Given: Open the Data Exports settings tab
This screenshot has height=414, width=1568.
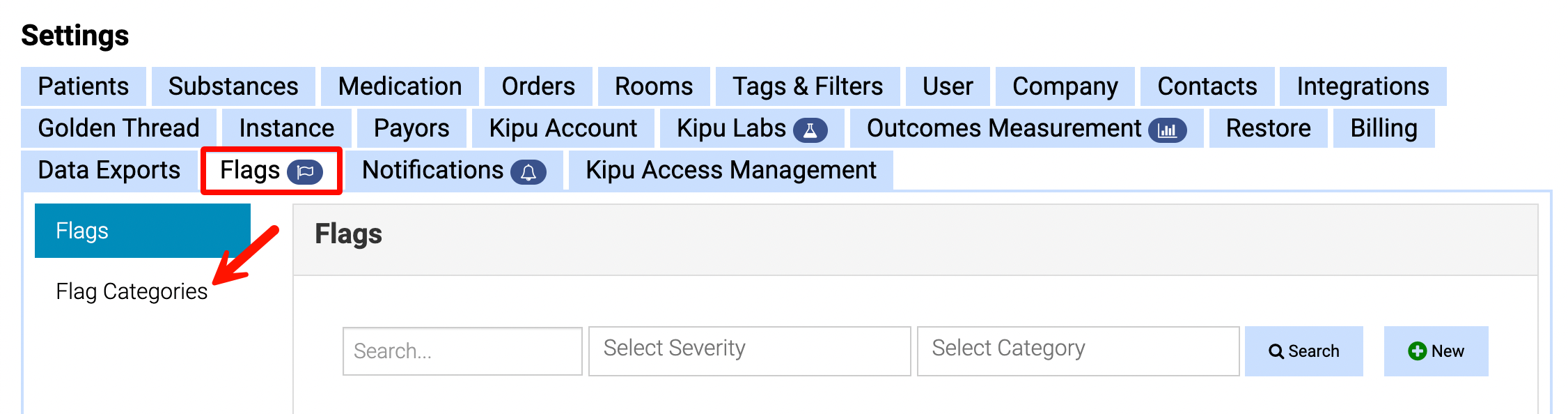Looking at the screenshot, I should [x=109, y=170].
